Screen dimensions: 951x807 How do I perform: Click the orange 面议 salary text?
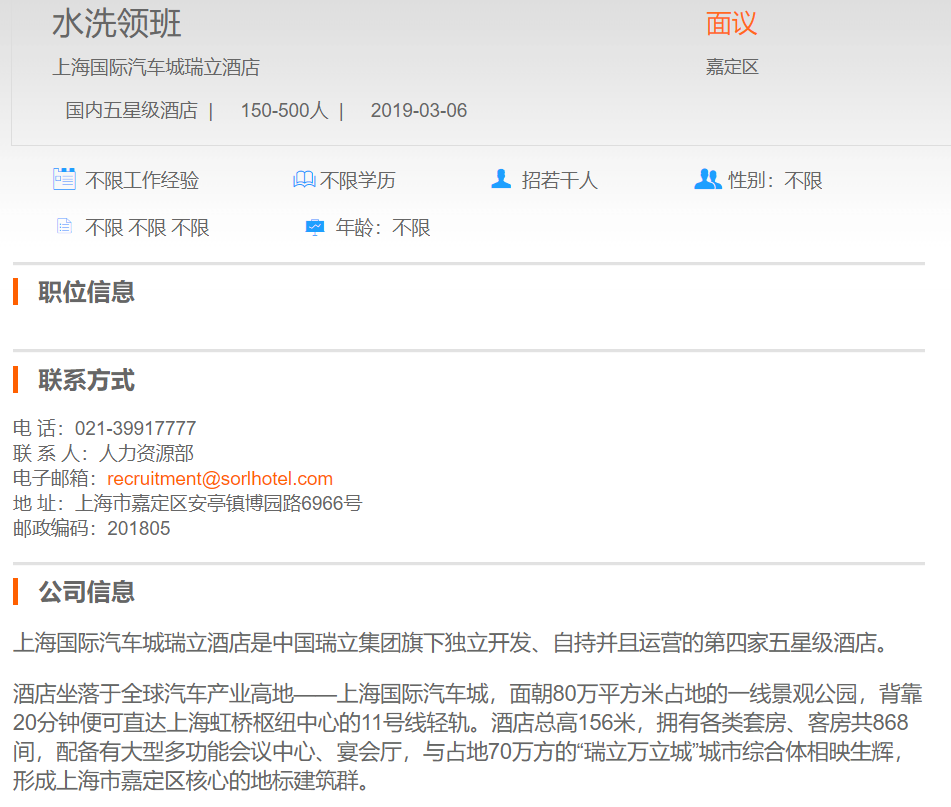[x=731, y=24]
